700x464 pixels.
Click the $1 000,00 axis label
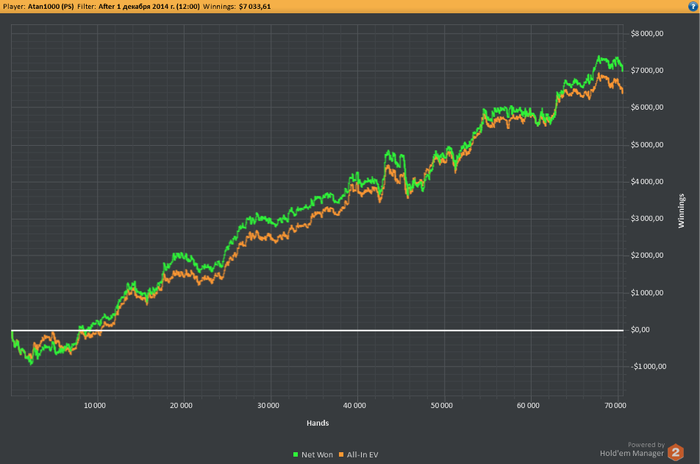(x=647, y=293)
